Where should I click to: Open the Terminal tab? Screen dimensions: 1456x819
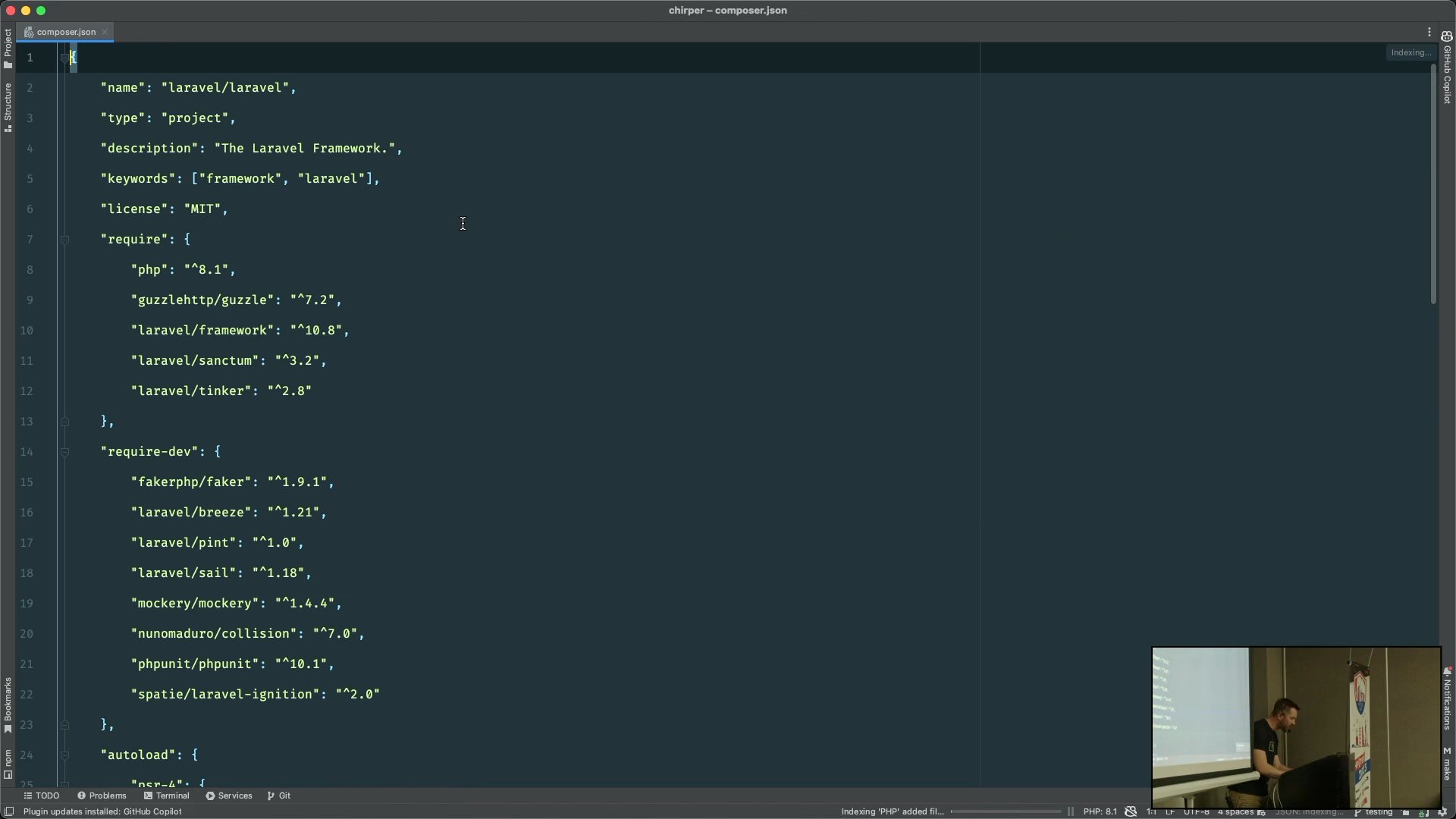point(167,795)
